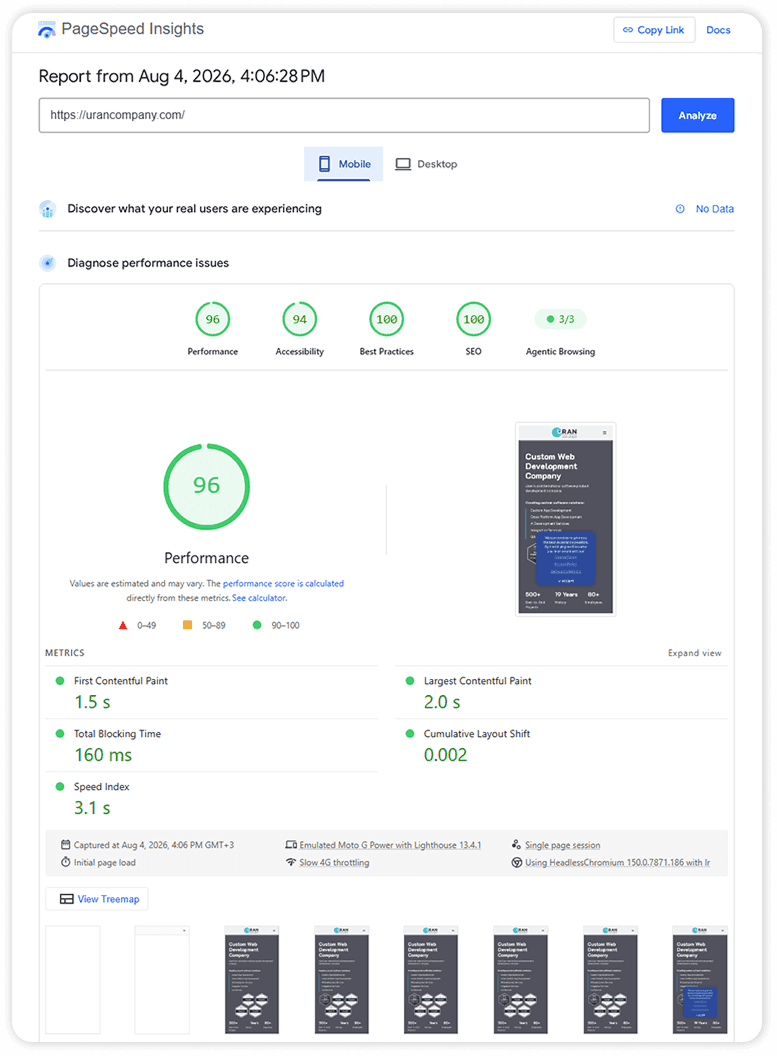Open the performance score is calculated link
The image size is (777, 1056).
(x=283, y=583)
